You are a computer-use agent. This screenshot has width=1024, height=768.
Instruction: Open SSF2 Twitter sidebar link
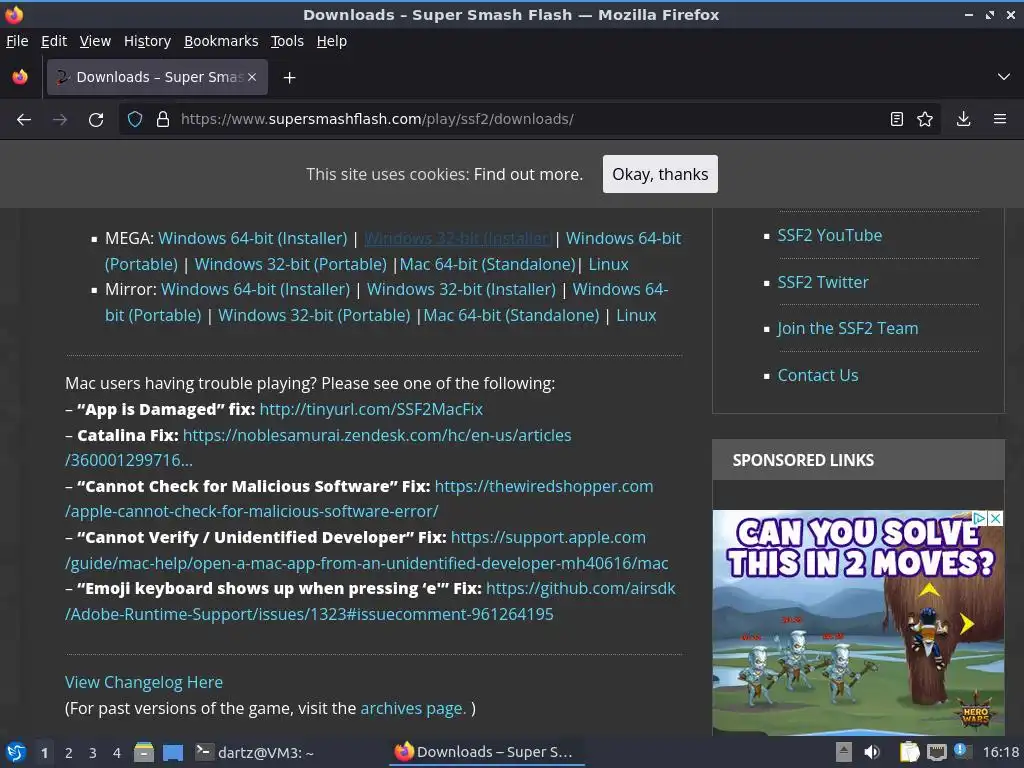pyautogui.click(x=823, y=282)
